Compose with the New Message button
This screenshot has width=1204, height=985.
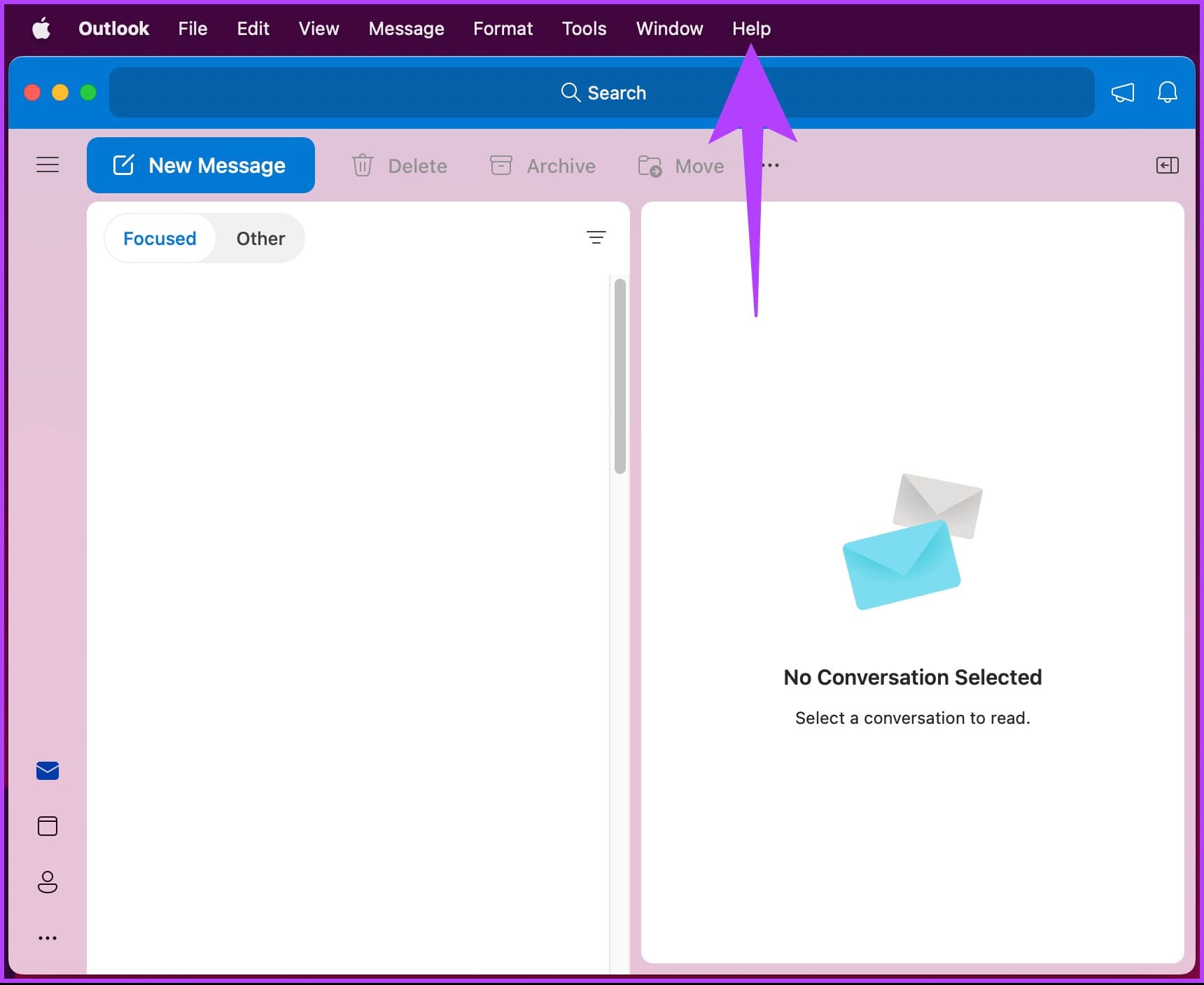pyautogui.click(x=201, y=165)
